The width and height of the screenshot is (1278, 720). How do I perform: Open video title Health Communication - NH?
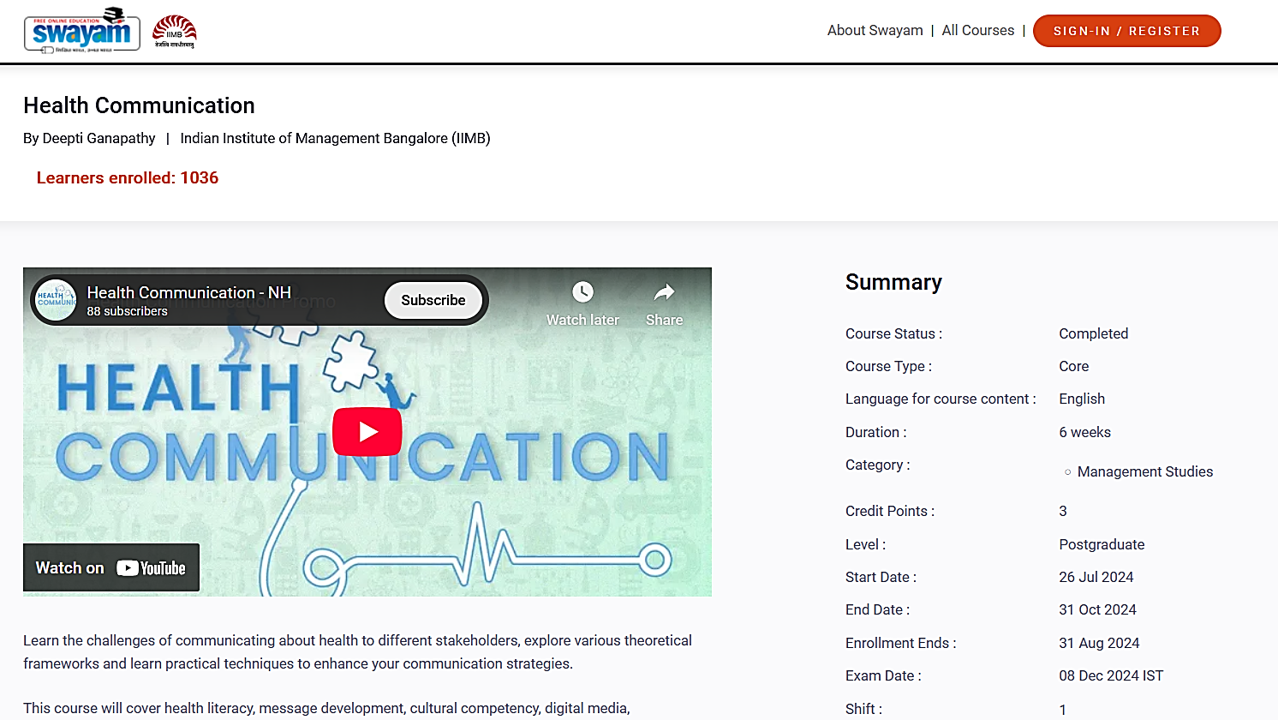pos(188,292)
